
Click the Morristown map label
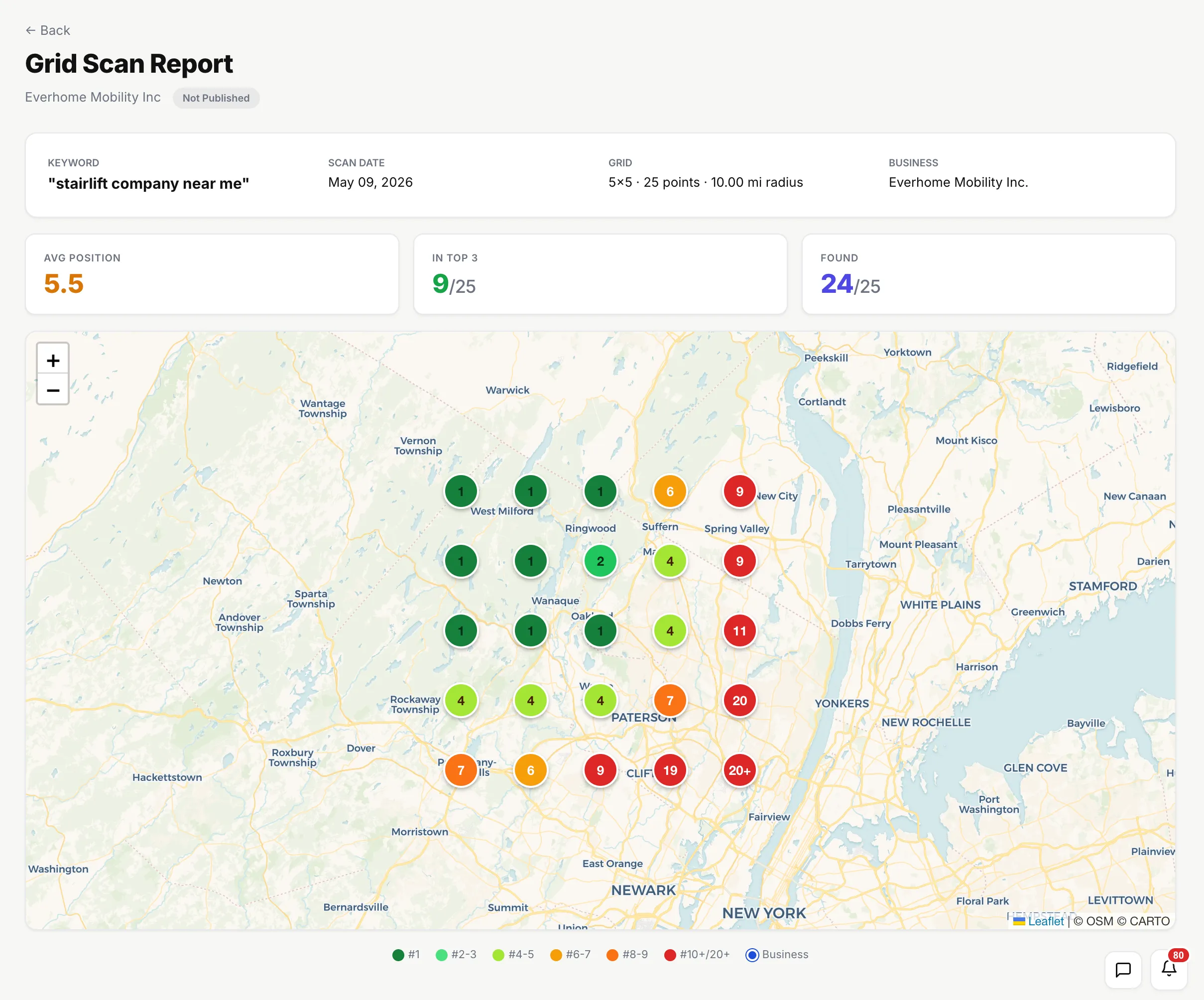[x=420, y=831]
